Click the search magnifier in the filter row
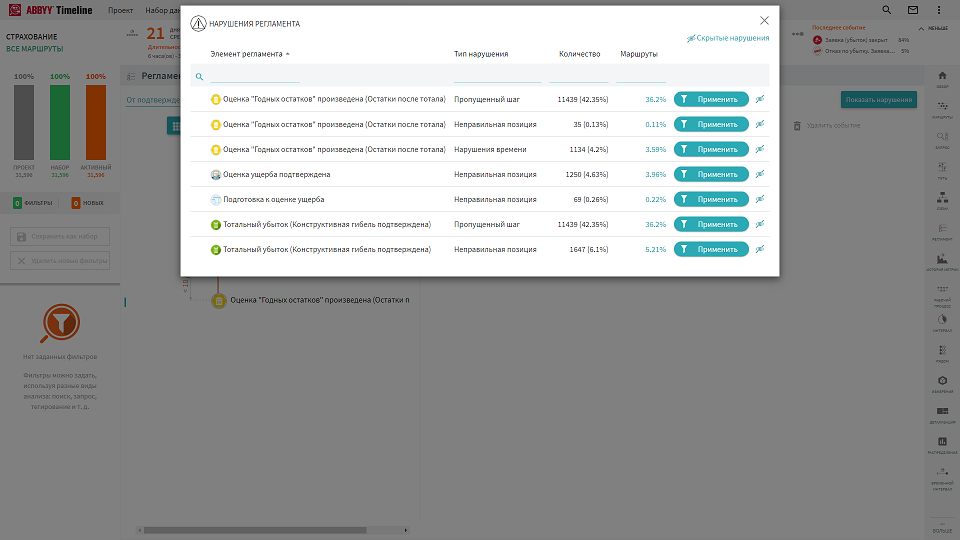960x540 pixels. point(199,77)
